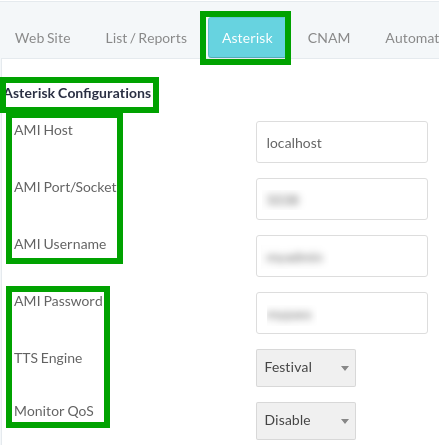Click the Asterisk Configurations heading
This screenshot has width=439, height=445.
[x=78, y=93]
